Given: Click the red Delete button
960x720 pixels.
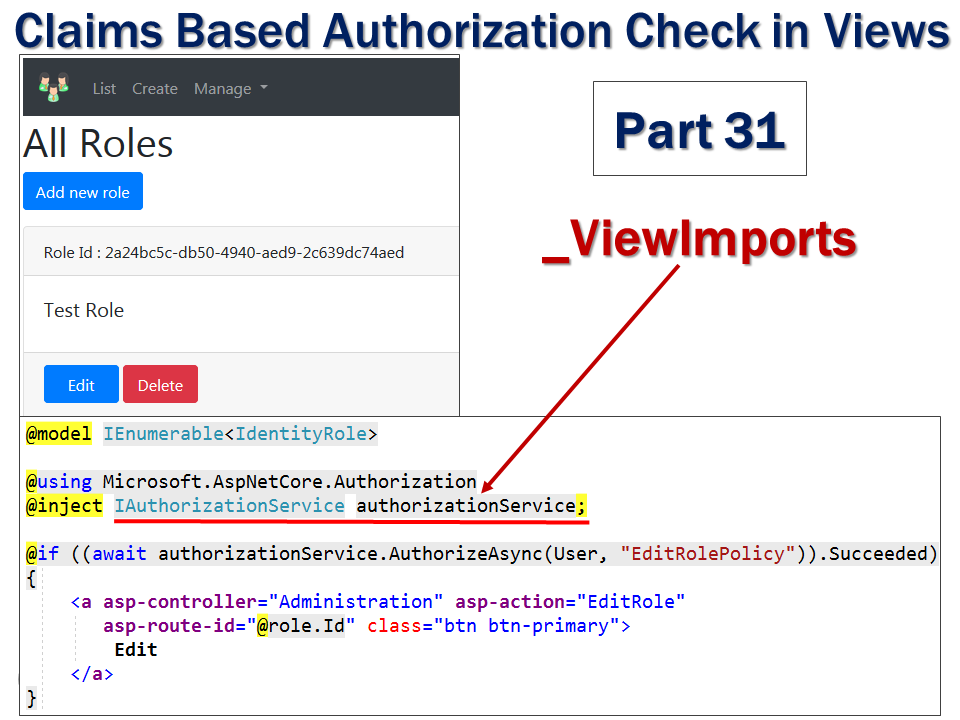Looking at the screenshot, I should pos(160,384).
